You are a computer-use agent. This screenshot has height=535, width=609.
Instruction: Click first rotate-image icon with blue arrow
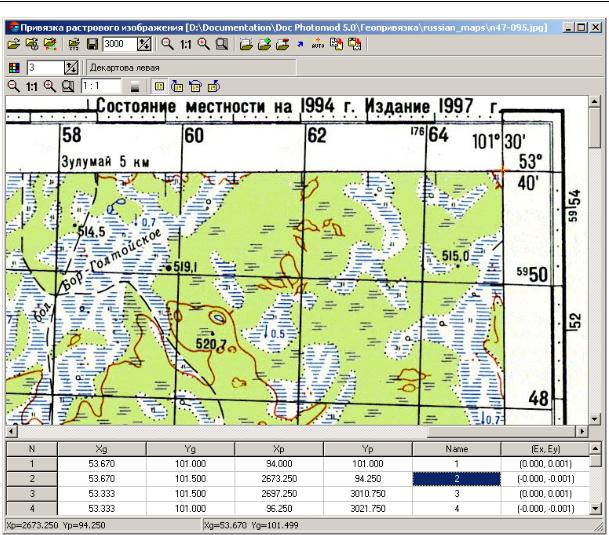(177, 86)
